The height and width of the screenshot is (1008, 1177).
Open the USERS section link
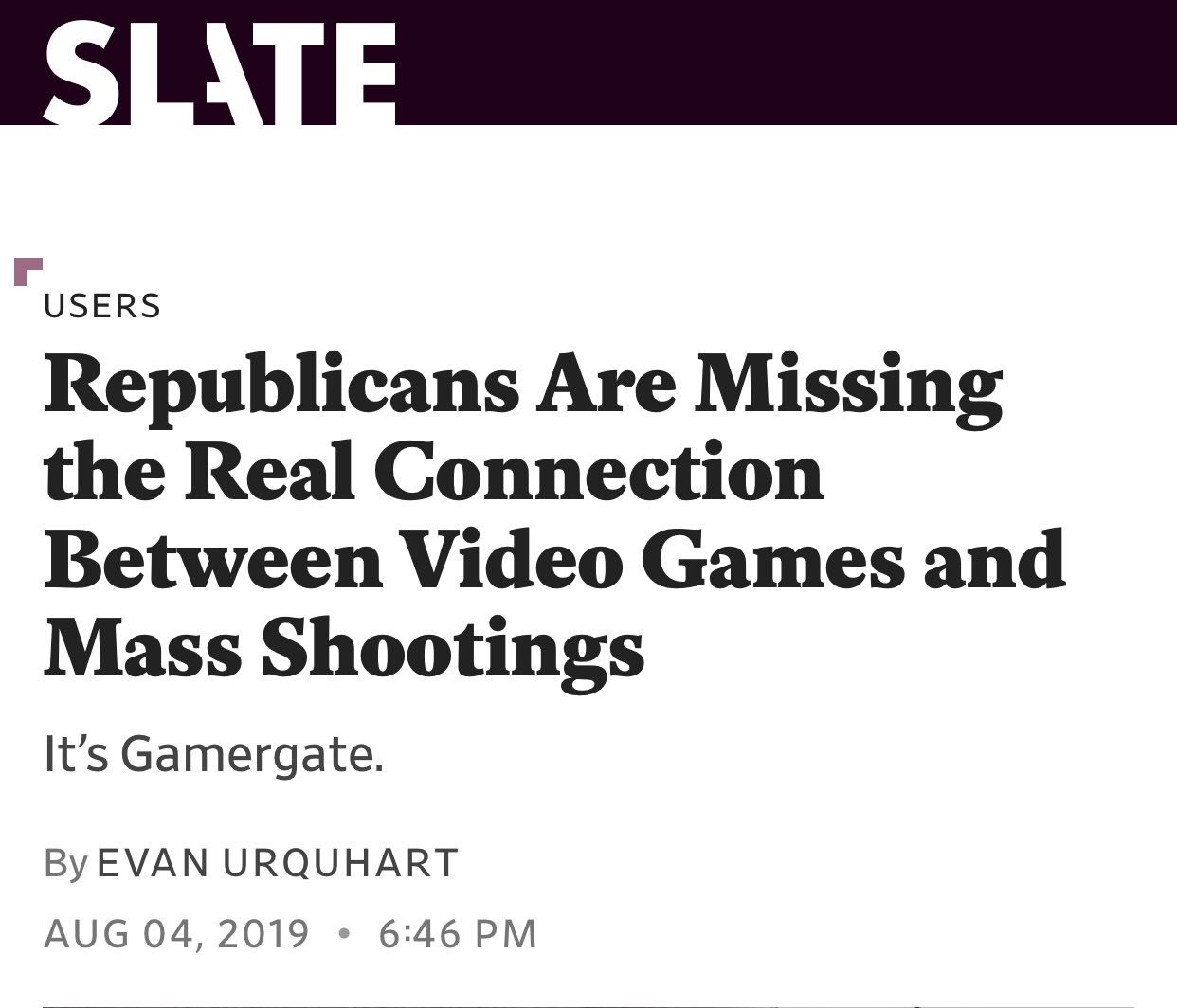102,306
